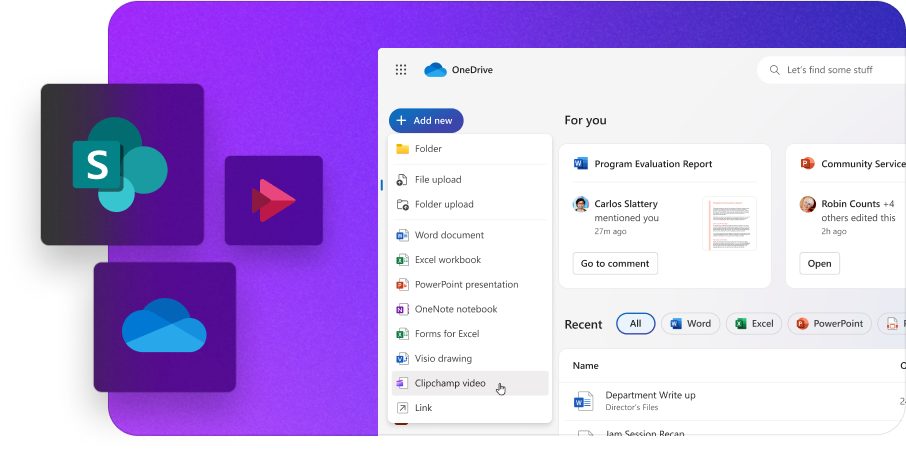Choose Clipchamp video option
906x453 pixels.
[470, 383]
